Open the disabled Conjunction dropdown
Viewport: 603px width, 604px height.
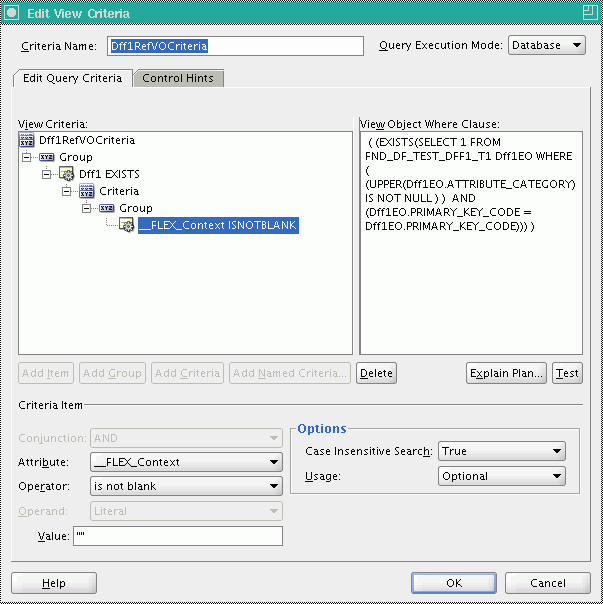[x=186, y=438]
